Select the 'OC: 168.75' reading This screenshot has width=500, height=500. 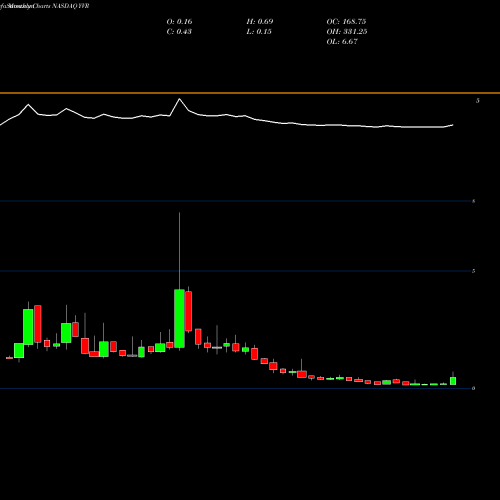pyautogui.click(x=346, y=22)
